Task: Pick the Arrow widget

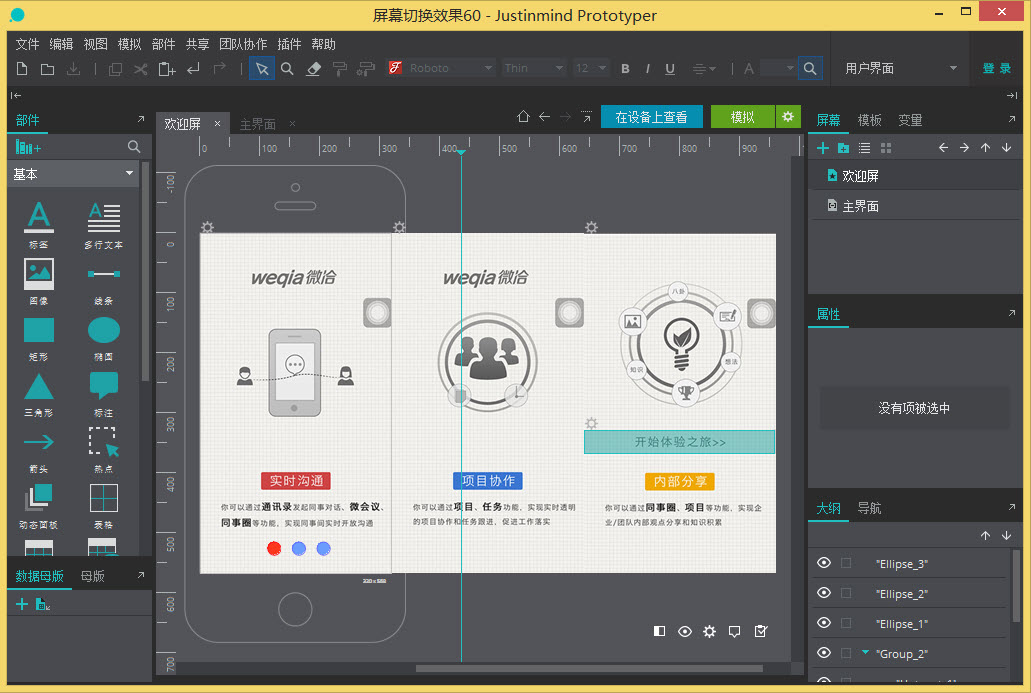Action: coord(39,450)
